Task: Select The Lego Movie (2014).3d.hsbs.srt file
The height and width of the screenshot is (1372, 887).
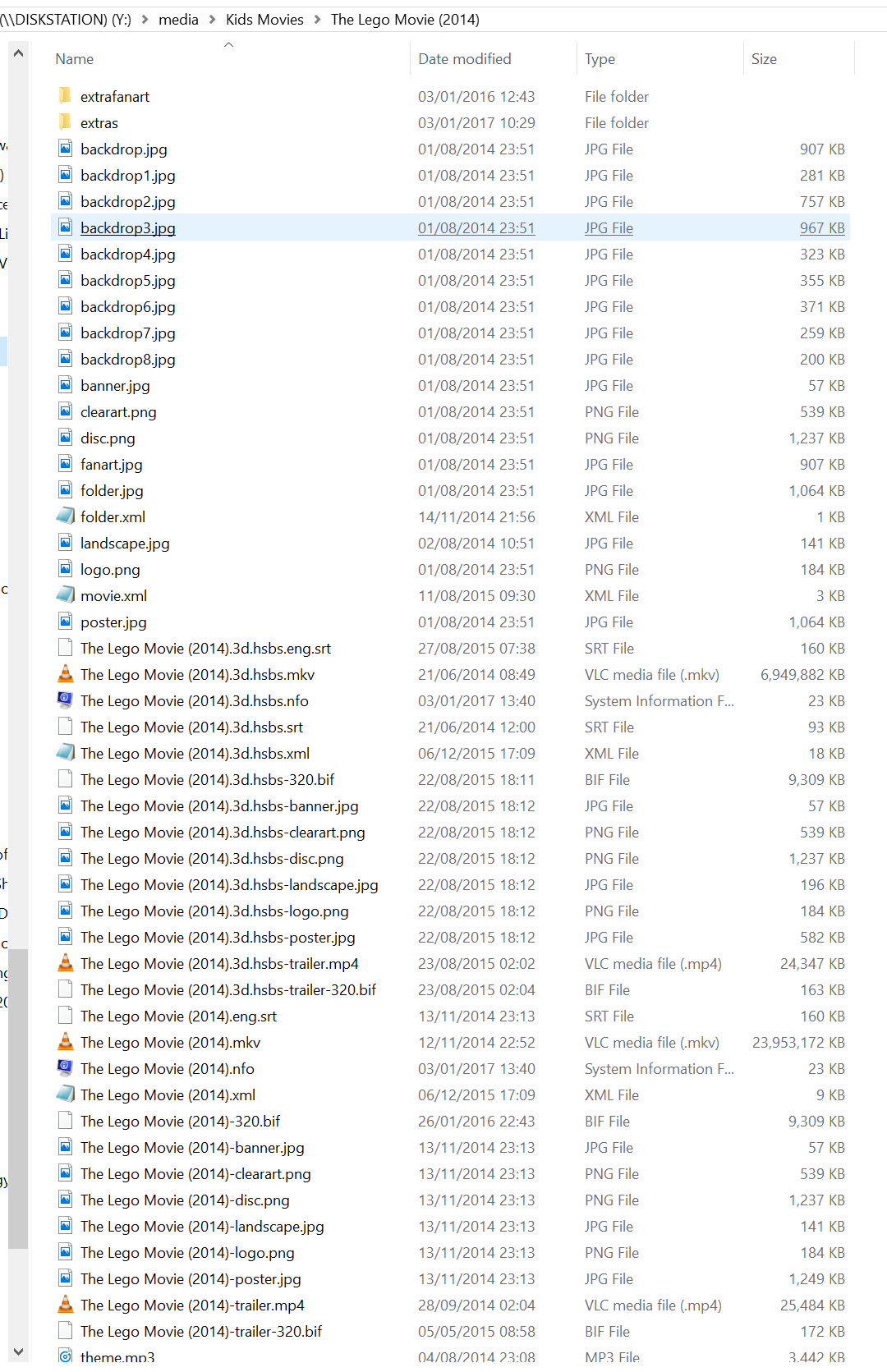Action: click(x=191, y=727)
